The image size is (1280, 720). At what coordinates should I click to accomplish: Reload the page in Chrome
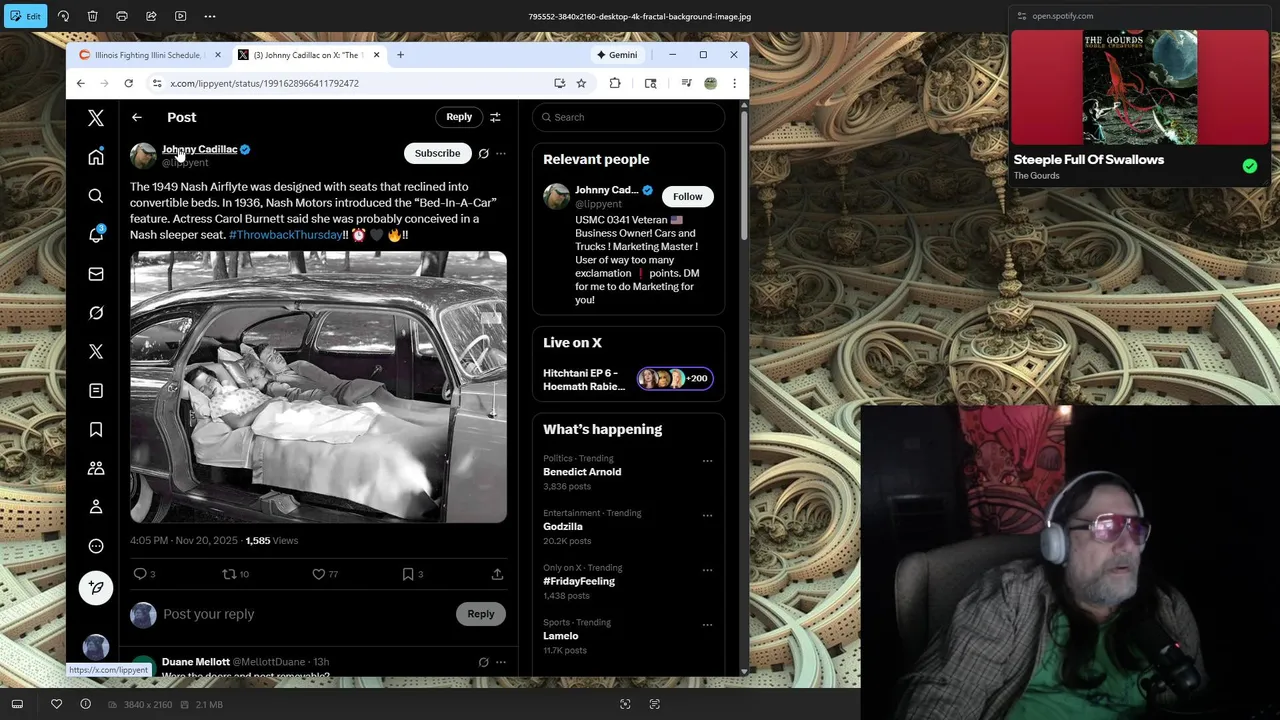pyautogui.click(x=128, y=83)
